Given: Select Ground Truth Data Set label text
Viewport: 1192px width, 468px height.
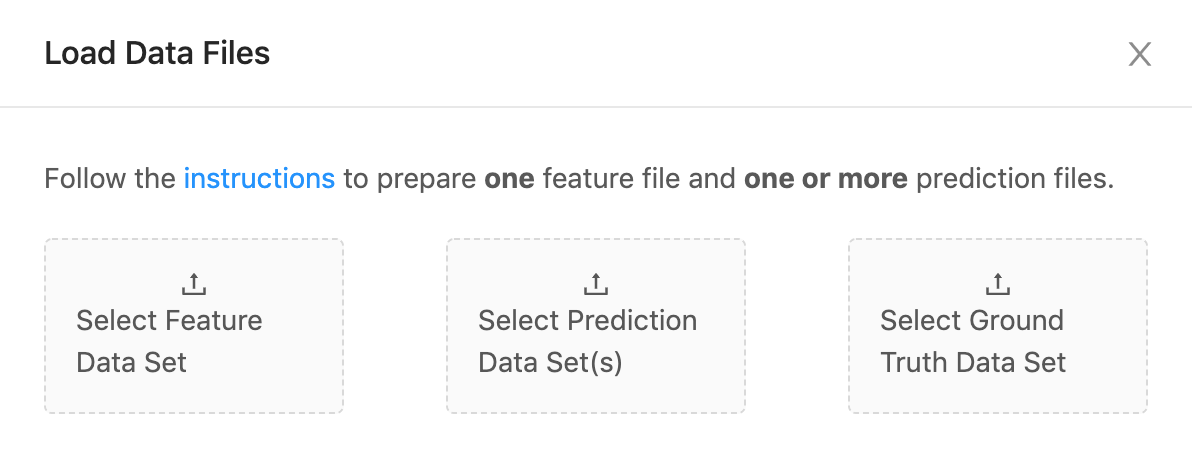Looking at the screenshot, I should coord(973,341).
